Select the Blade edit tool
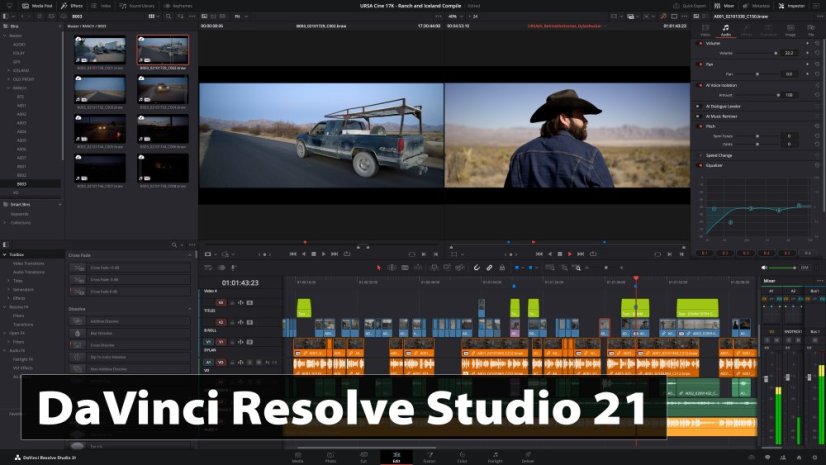The image size is (826, 465). tap(405, 268)
